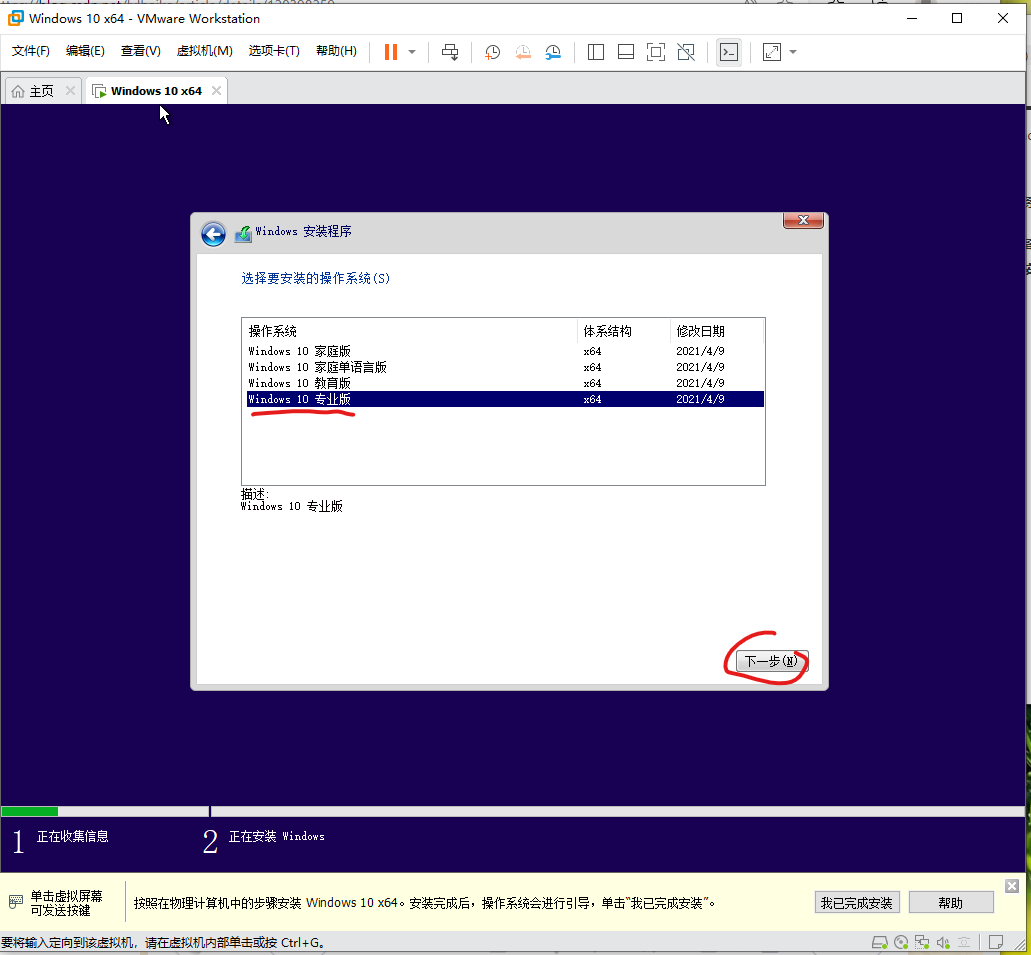Image resolution: width=1031 pixels, height=955 pixels.
Task: Click the sound card status icon
Action: 943,943
